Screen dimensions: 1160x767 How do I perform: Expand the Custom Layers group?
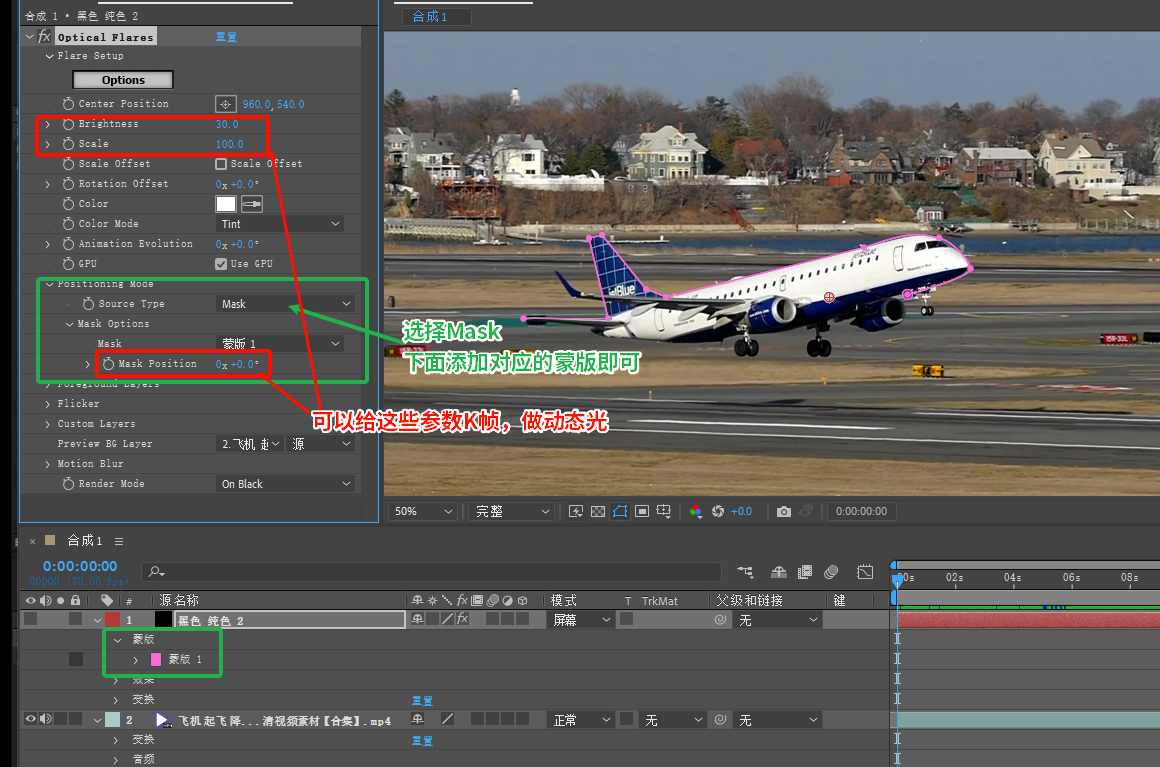pyautogui.click(x=48, y=424)
